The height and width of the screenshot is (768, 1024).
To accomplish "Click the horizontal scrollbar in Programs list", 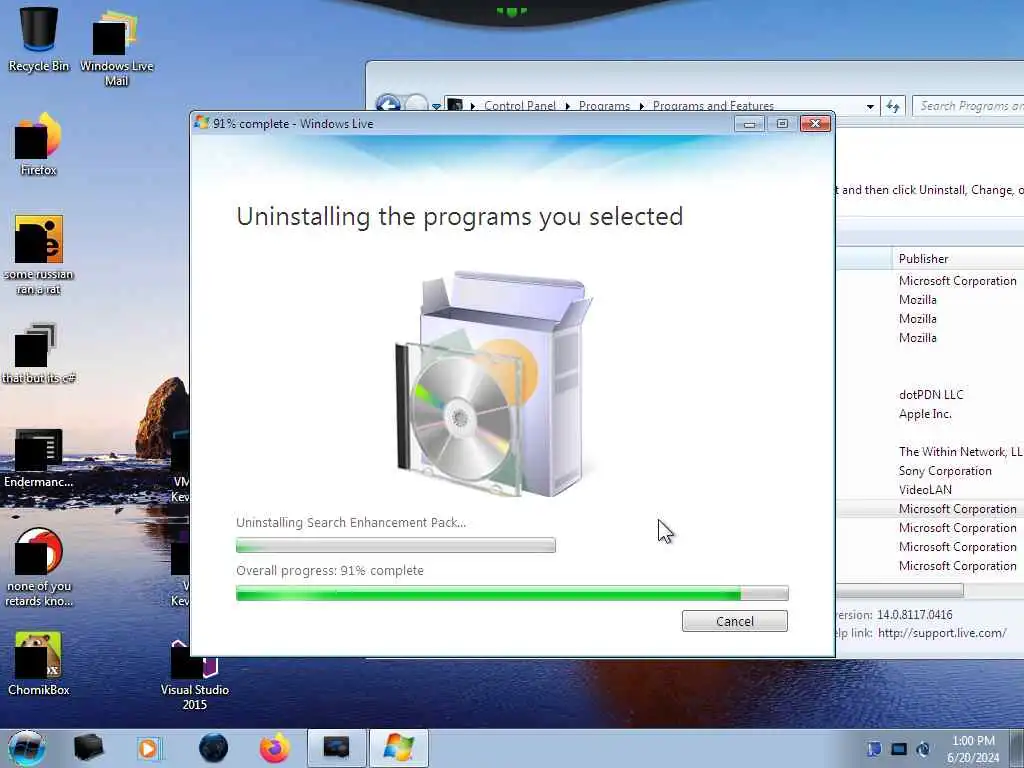I will click(x=900, y=590).
